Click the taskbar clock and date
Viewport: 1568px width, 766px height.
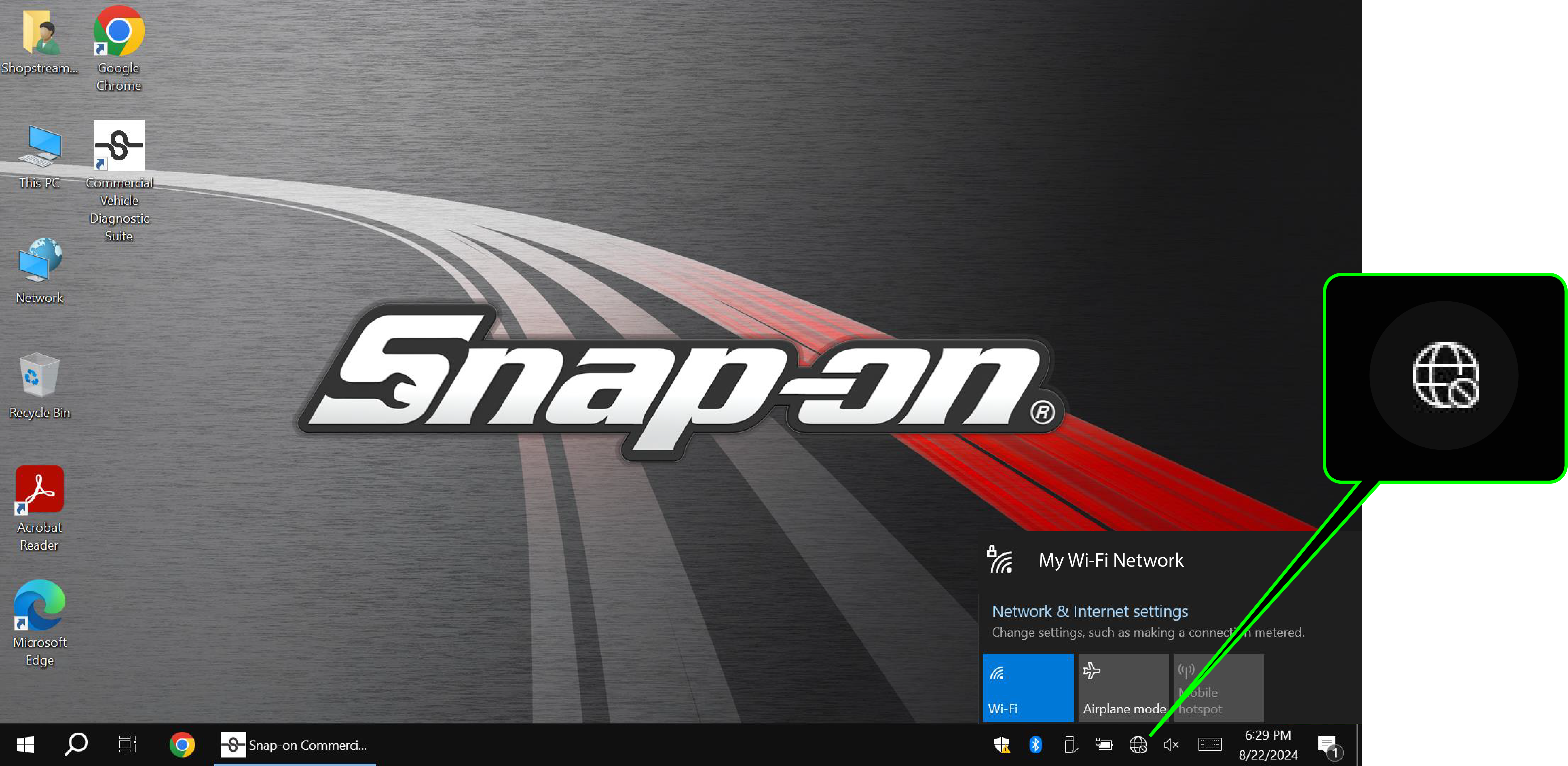click(1268, 745)
